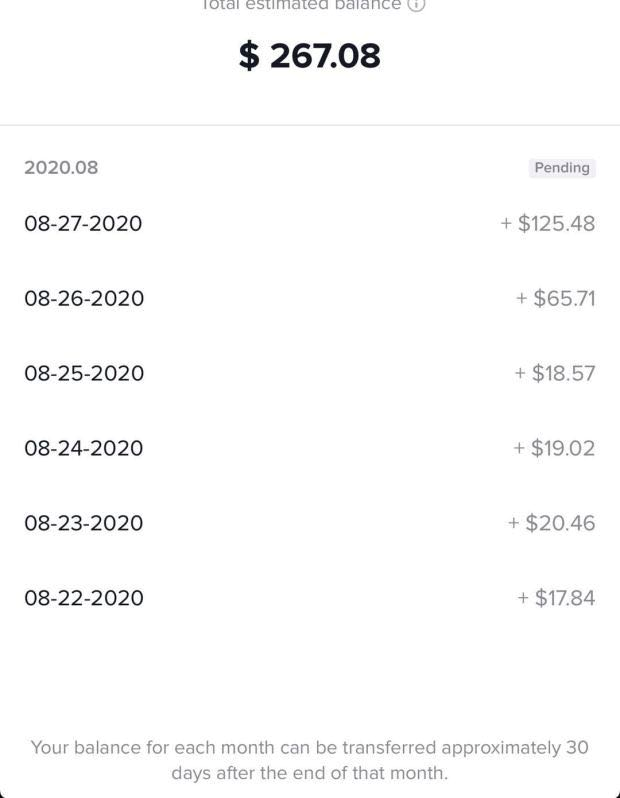
Task: Tap the Total estimated balance label
Action: [301, 5]
